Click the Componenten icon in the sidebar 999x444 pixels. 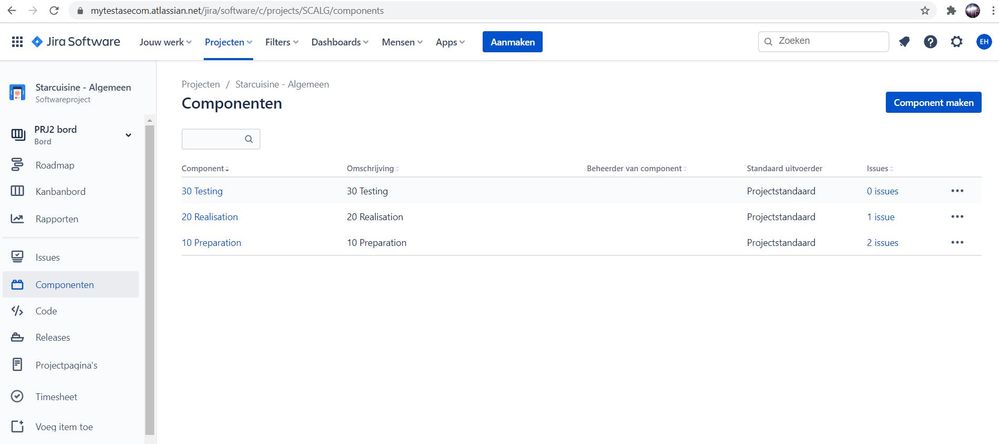[18, 285]
